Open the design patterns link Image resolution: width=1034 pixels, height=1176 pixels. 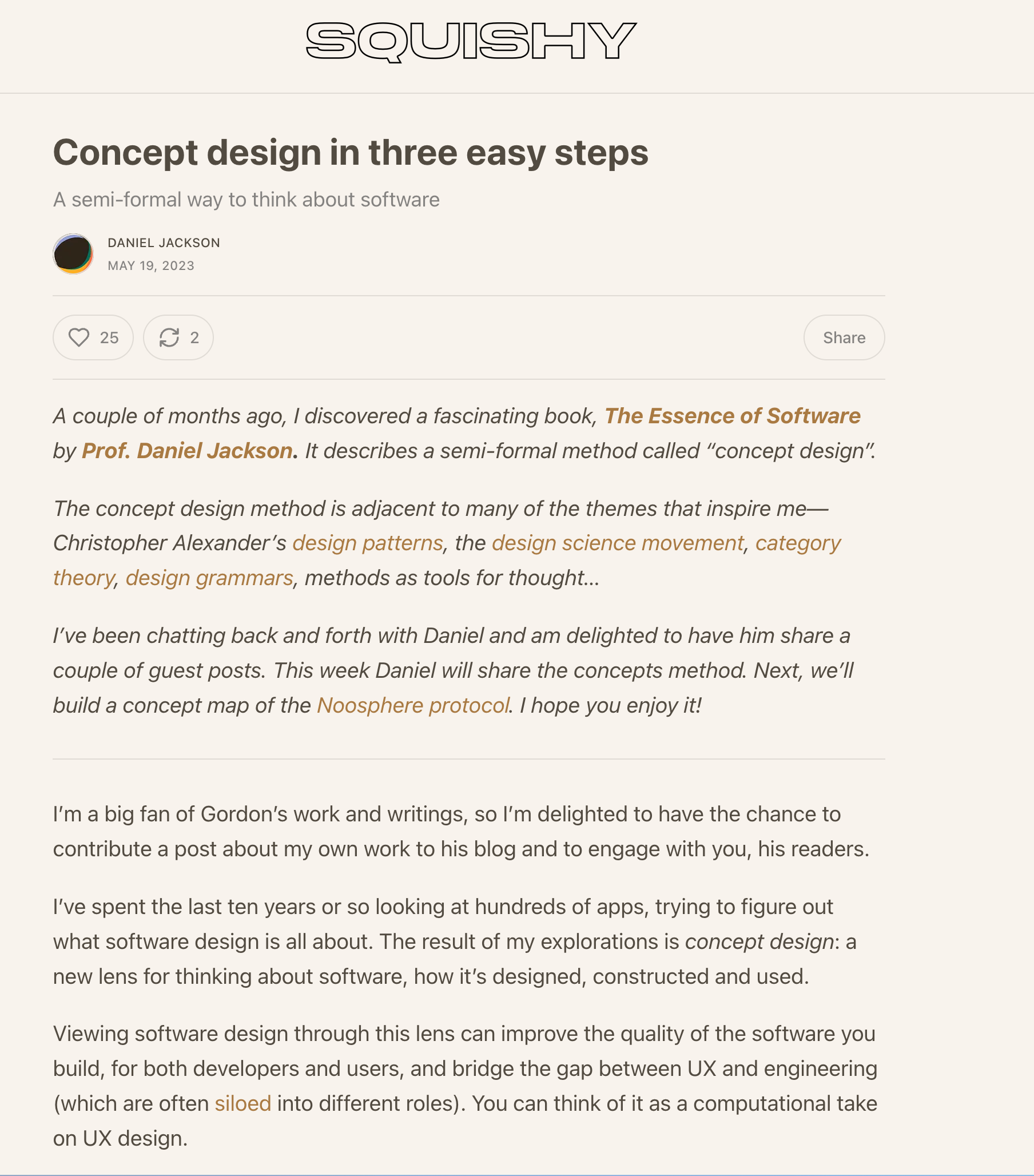[x=368, y=543]
